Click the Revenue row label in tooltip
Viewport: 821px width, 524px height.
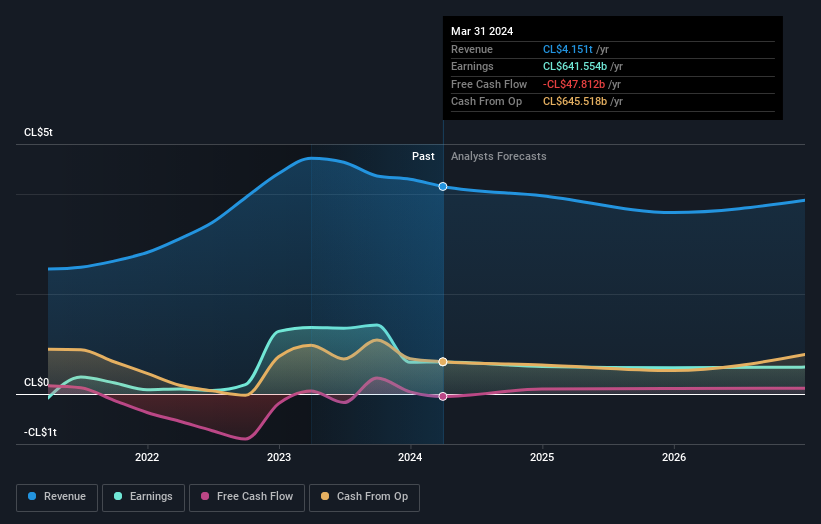[472, 49]
